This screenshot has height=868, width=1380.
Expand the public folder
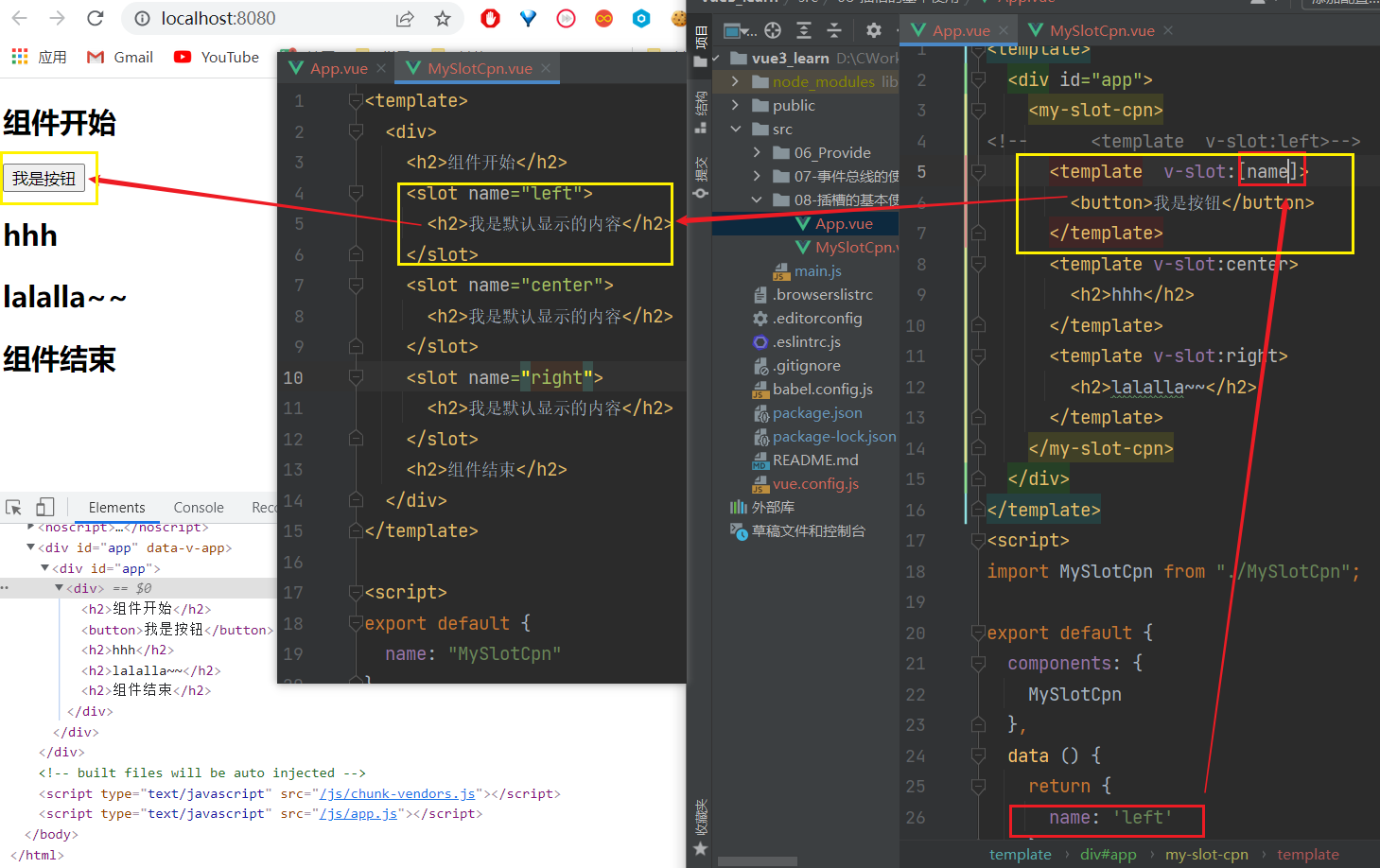(735, 105)
